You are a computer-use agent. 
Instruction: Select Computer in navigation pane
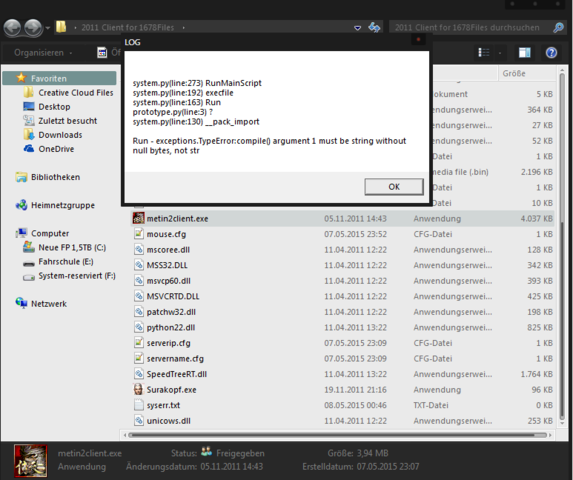tap(50, 233)
